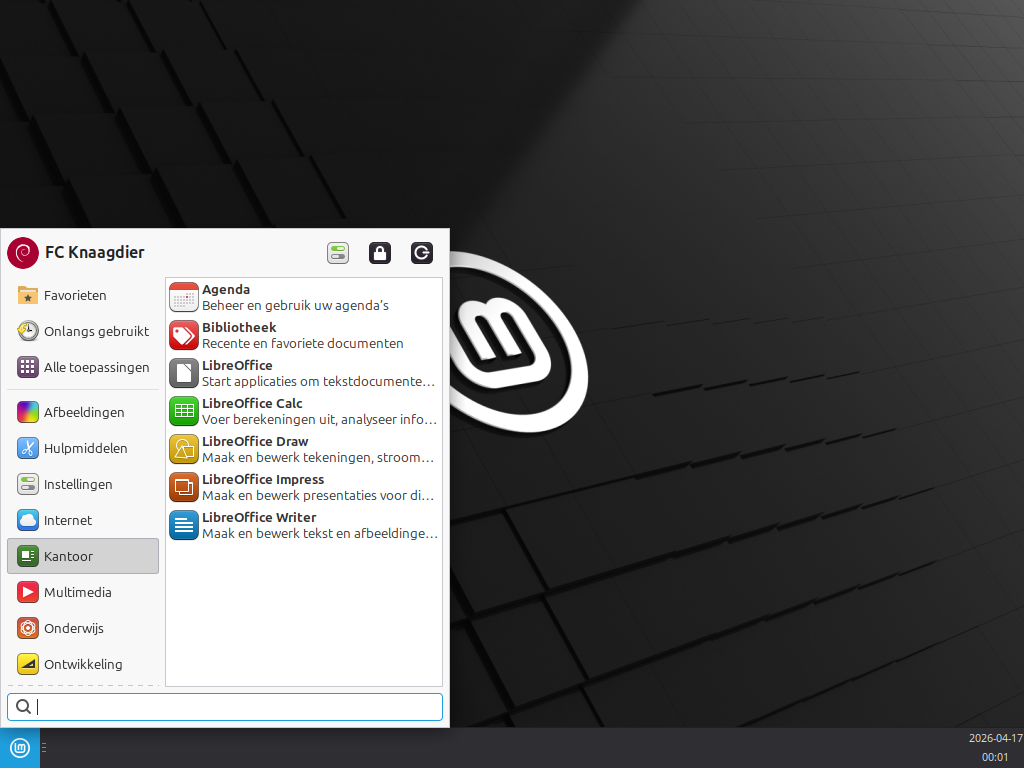
Task: Click the Bibliotheek entry title
Action: pyautogui.click(x=239, y=327)
